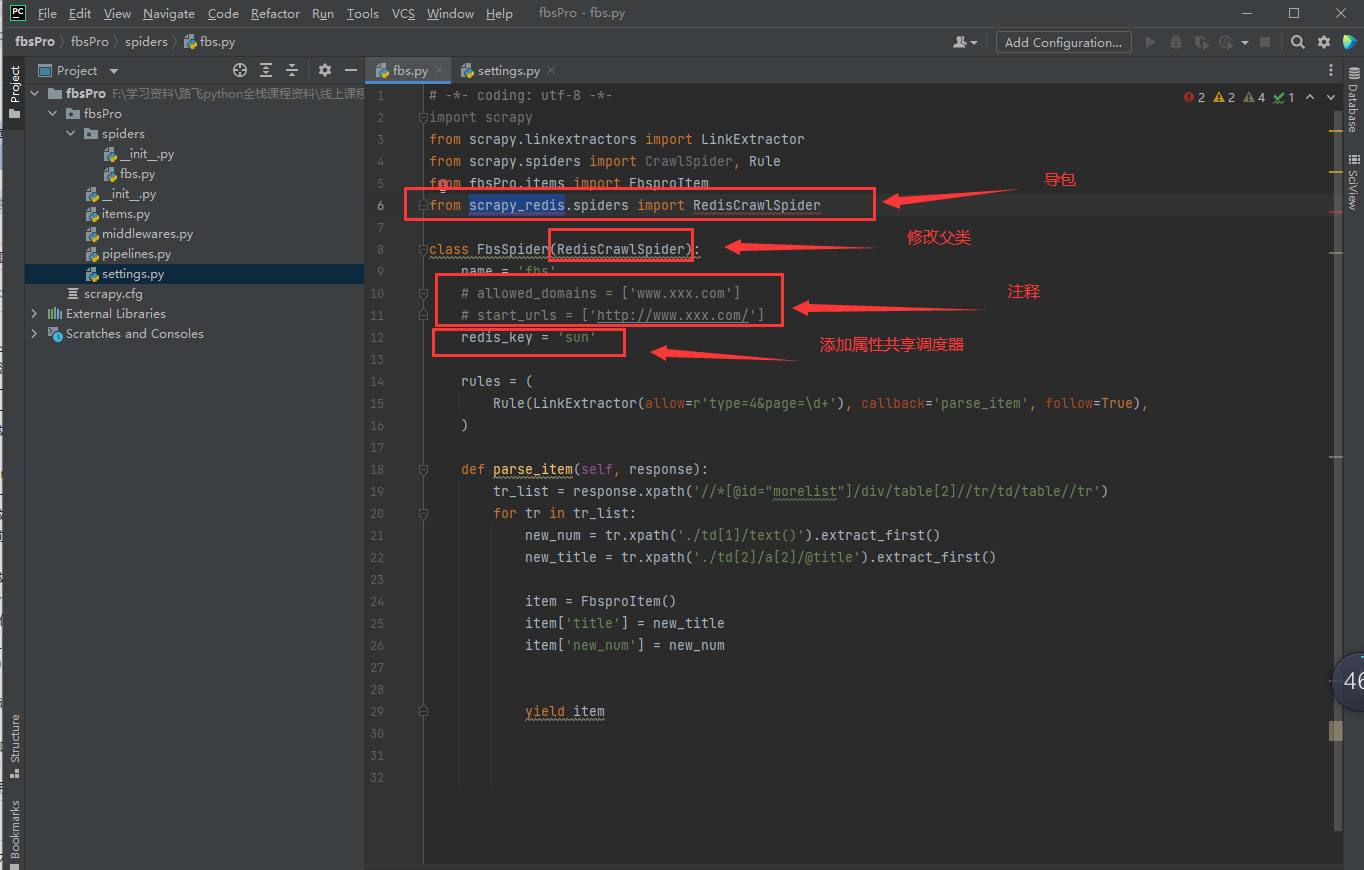Expand External Libraries node
Image resolution: width=1364 pixels, height=870 pixels.
34,314
